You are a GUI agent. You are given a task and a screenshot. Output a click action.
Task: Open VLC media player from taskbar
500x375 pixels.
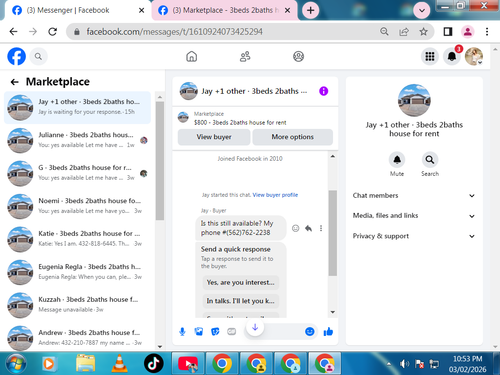[119, 363]
